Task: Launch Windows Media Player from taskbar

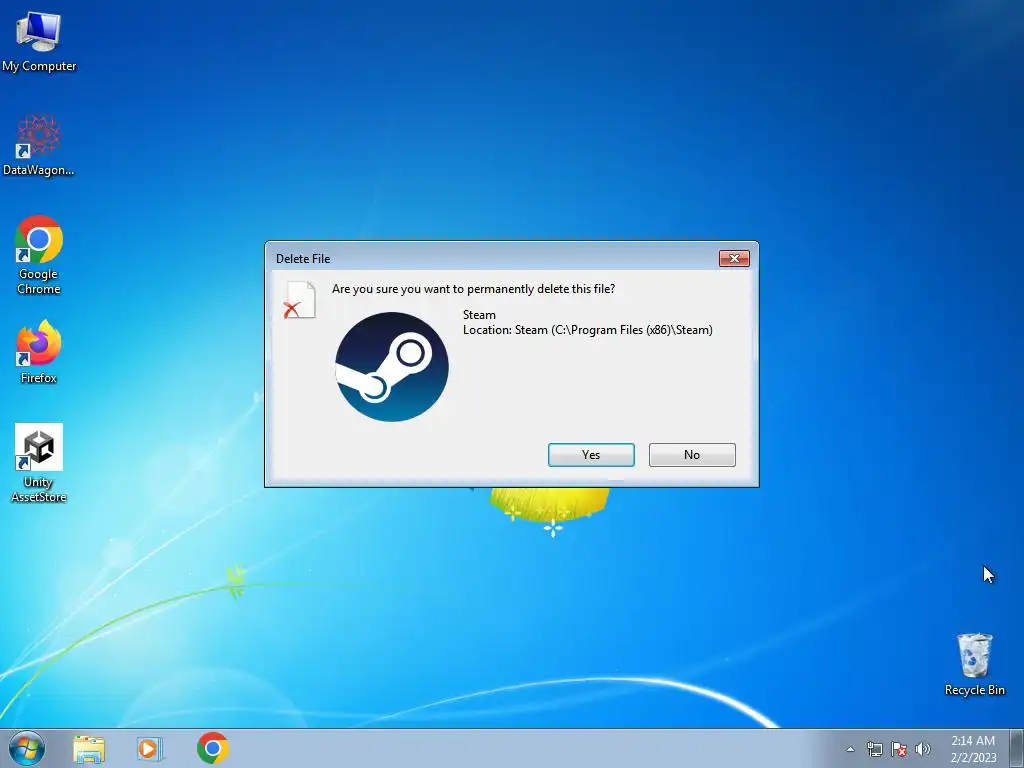Action: pyautogui.click(x=150, y=748)
